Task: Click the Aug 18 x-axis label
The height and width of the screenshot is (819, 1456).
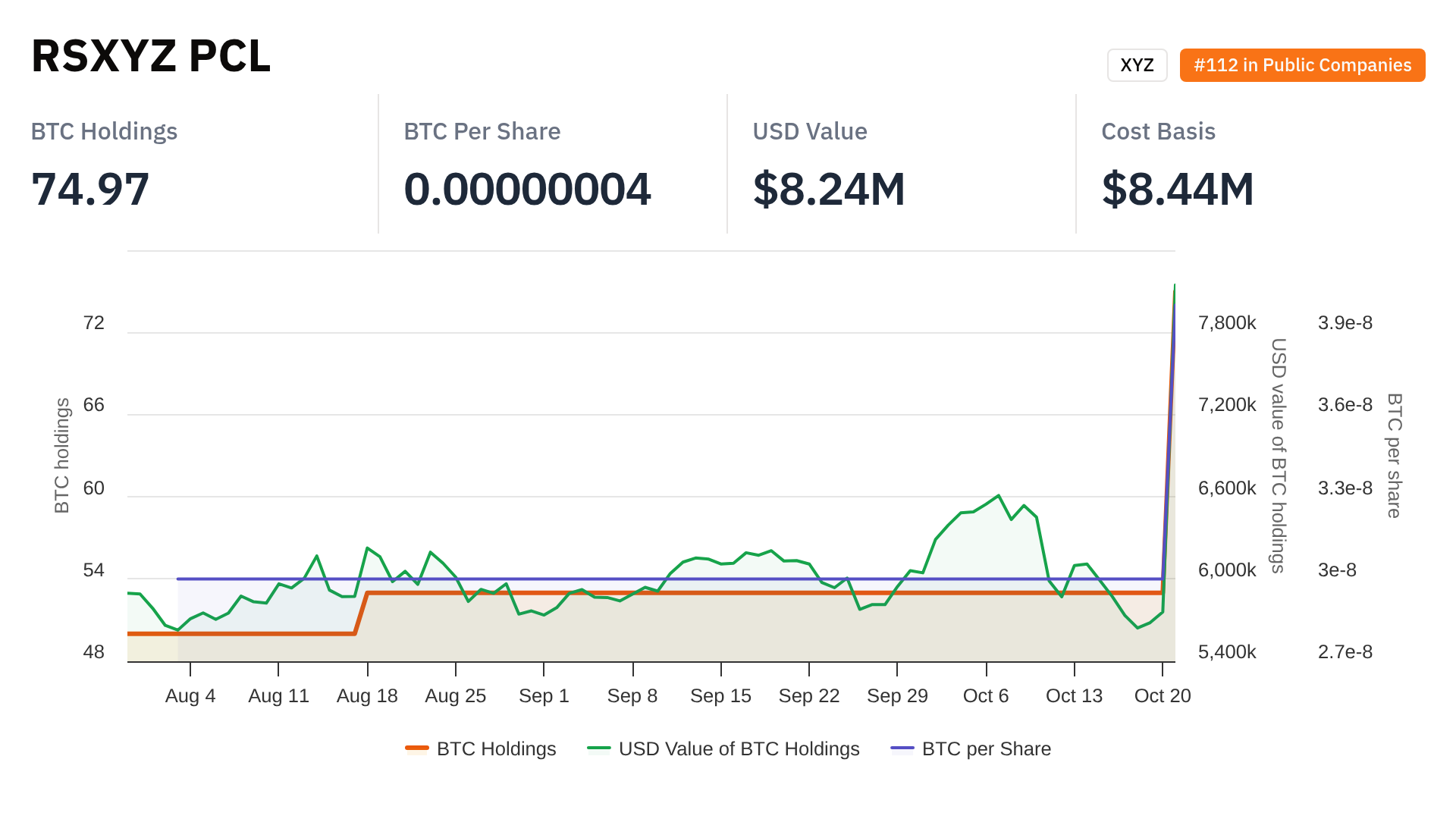Action: pos(367,695)
